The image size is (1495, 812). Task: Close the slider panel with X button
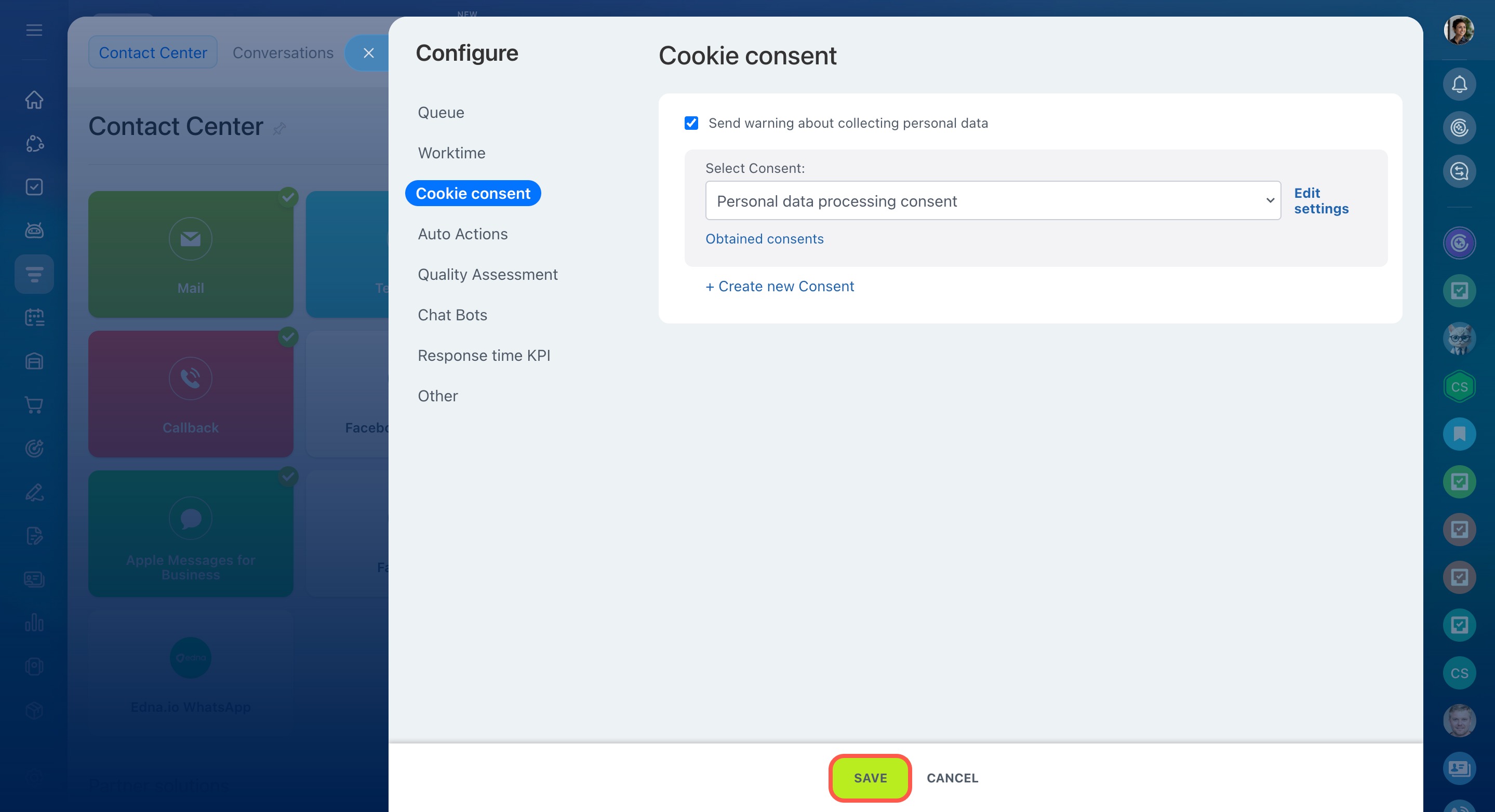point(368,53)
